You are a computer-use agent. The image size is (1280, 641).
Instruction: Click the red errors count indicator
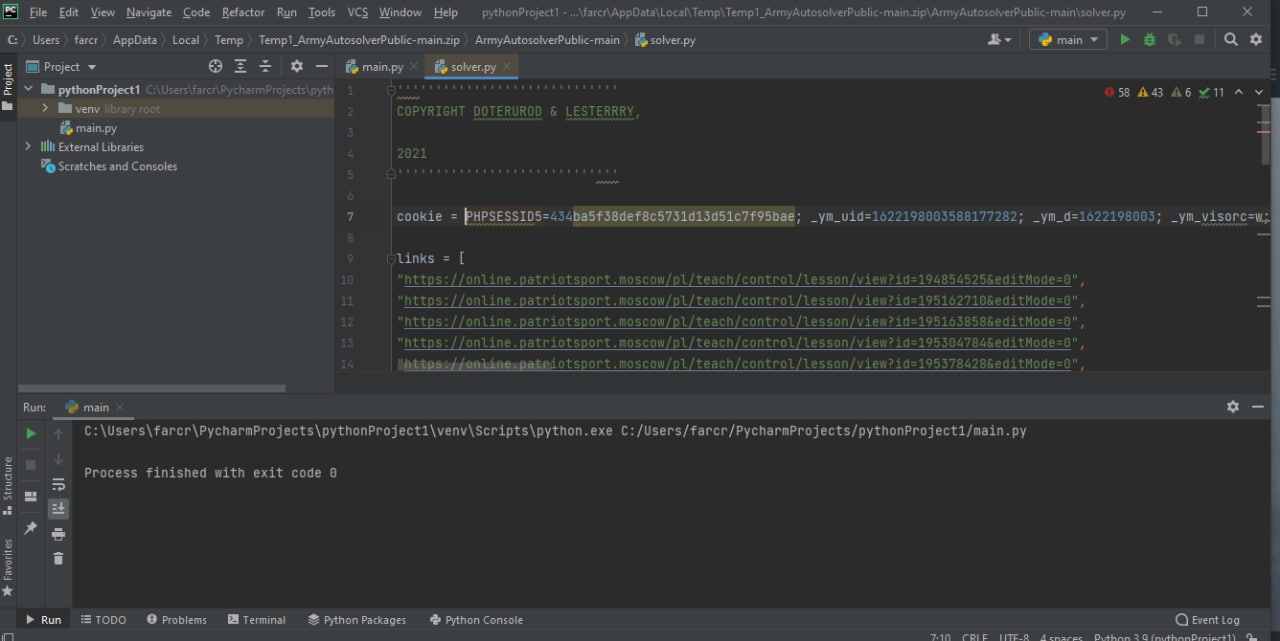point(1117,92)
